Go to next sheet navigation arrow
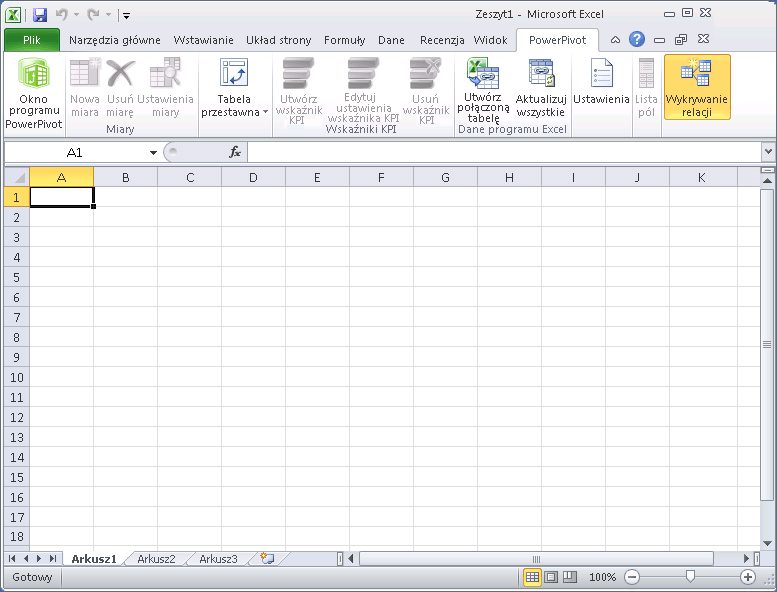The height and width of the screenshot is (592, 777). pyautogui.click(x=39, y=558)
